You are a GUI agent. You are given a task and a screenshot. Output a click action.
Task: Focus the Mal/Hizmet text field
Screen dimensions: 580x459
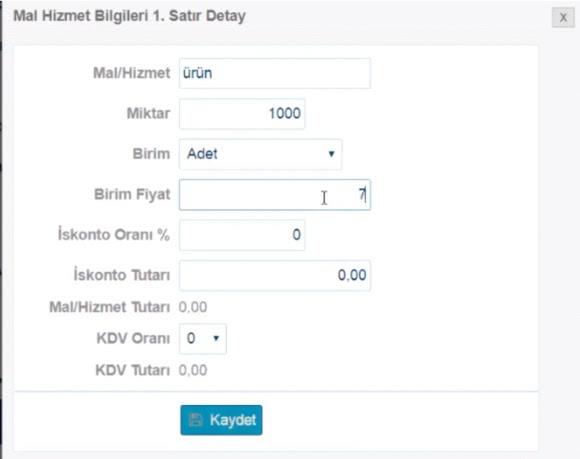click(x=275, y=73)
